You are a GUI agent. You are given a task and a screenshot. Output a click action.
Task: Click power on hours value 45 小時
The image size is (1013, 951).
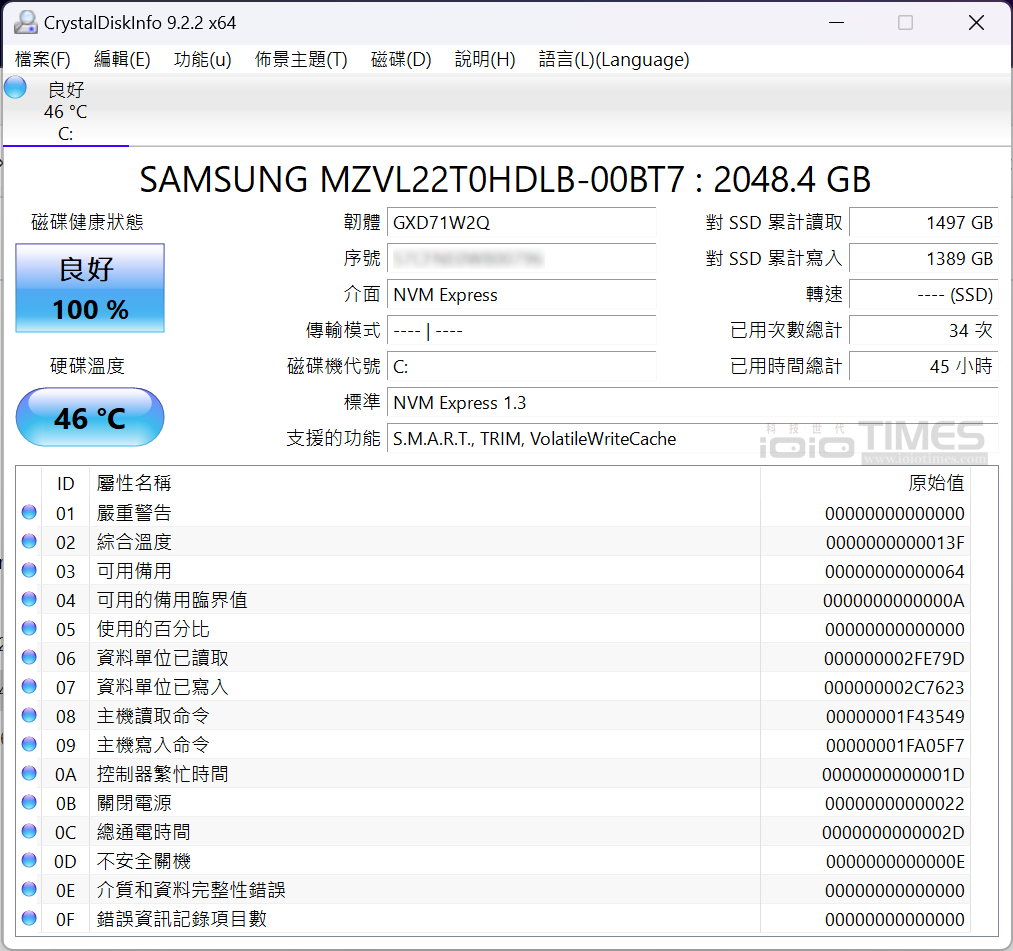[x=924, y=367]
